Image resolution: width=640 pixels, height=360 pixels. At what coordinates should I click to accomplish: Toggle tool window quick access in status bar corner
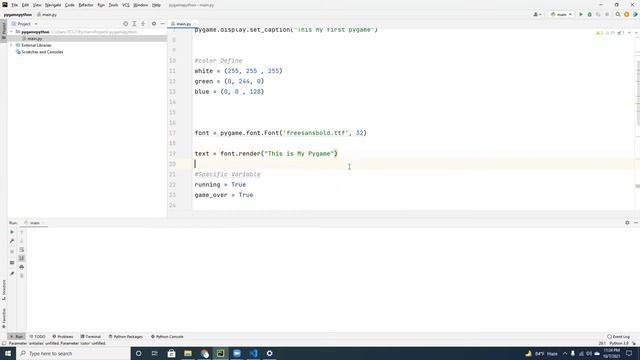4,343
